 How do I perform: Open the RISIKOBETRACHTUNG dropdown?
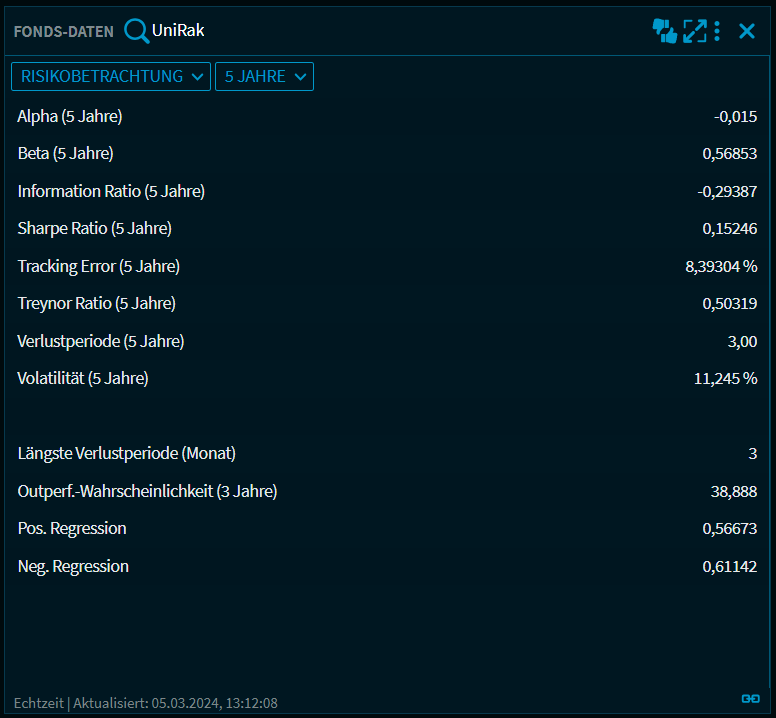111,77
